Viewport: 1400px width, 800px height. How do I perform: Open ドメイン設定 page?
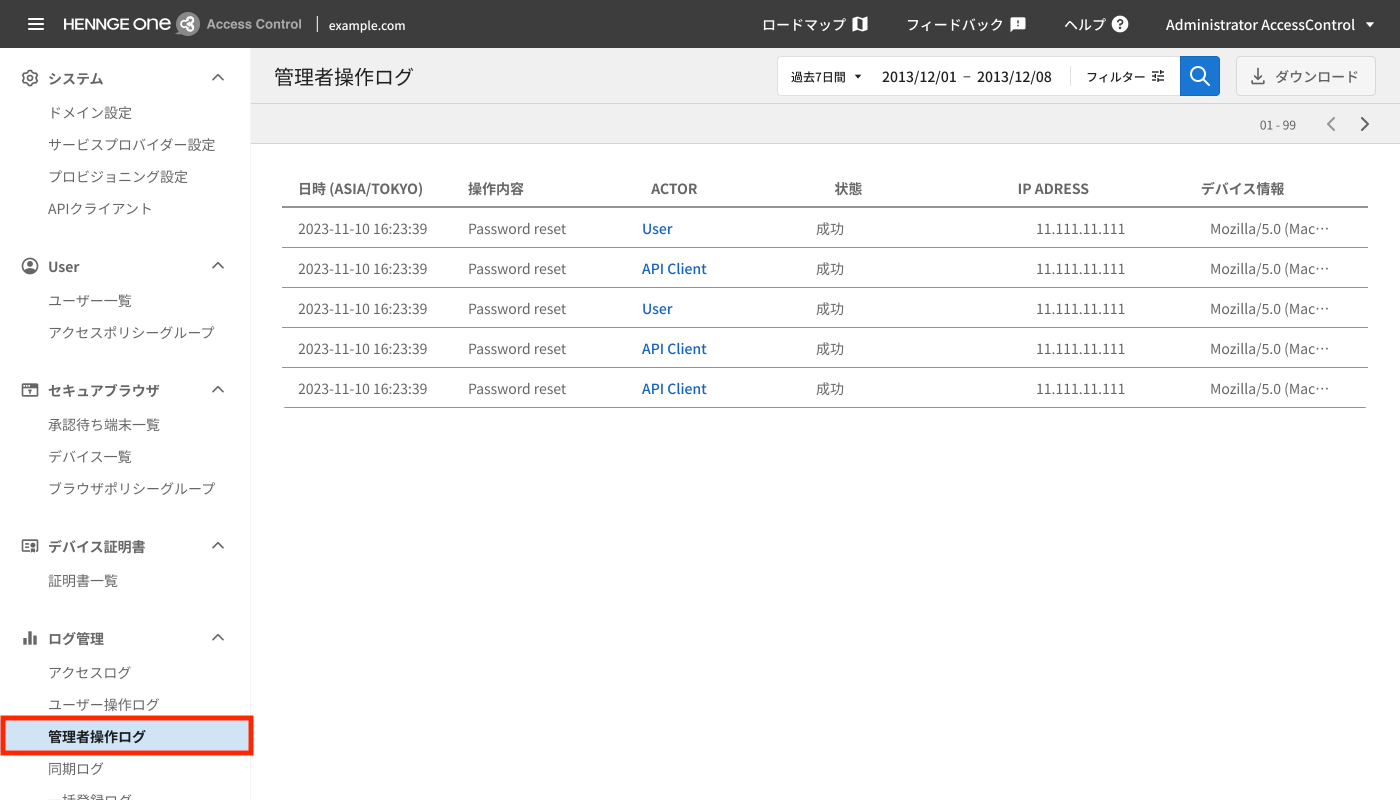90,113
